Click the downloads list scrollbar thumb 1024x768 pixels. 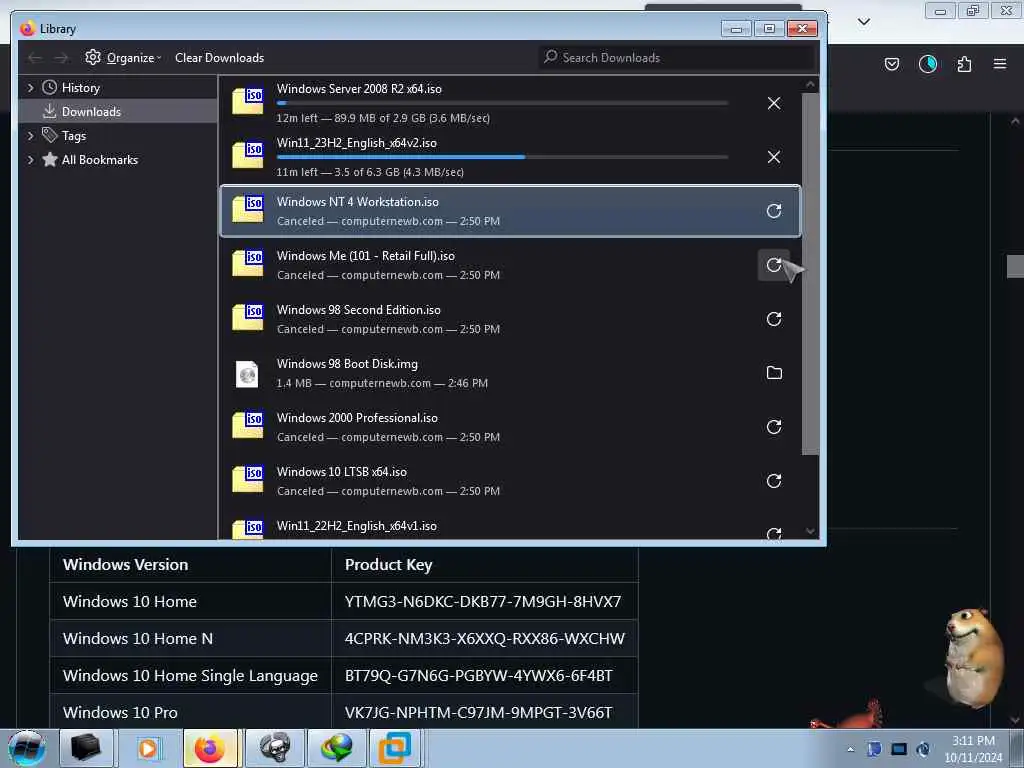point(810,273)
